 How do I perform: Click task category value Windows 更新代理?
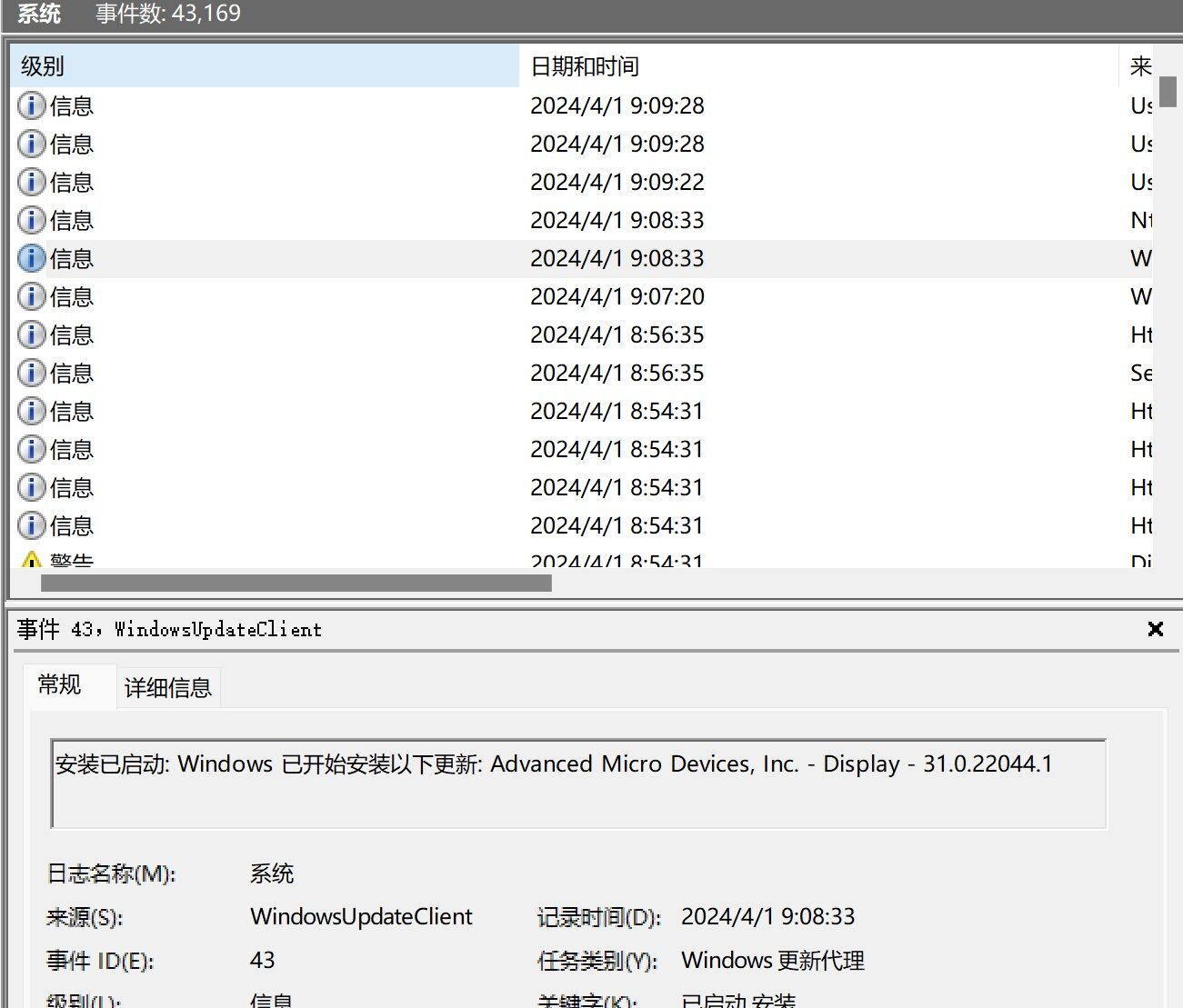point(773,960)
